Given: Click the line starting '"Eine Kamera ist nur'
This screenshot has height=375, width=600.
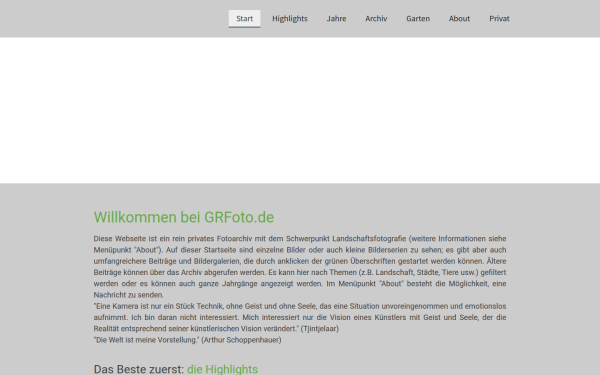Looking at the screenshot, I should 300,306.
